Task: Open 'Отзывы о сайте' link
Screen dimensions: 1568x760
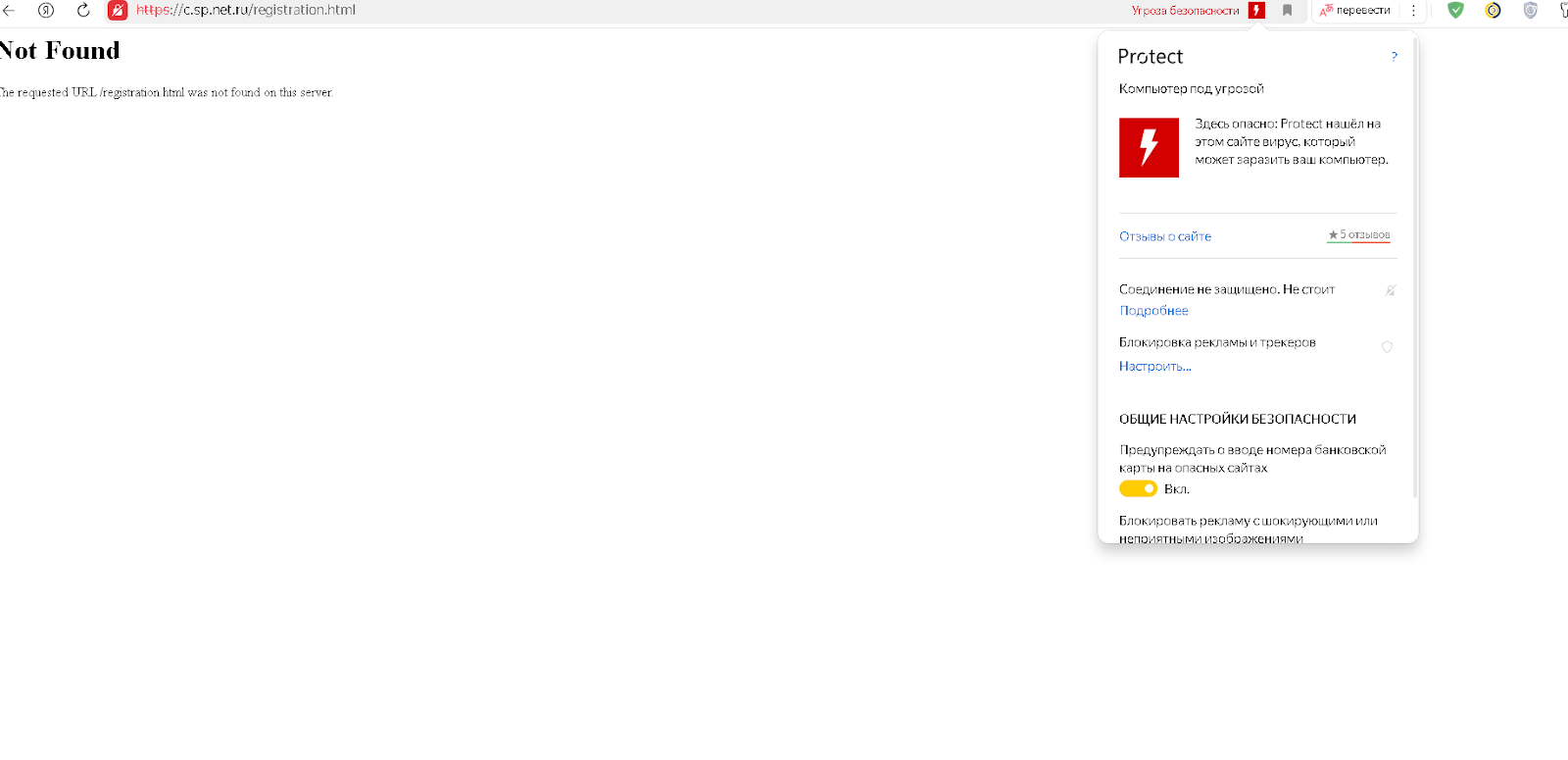Action: [x=1165, y=236]
